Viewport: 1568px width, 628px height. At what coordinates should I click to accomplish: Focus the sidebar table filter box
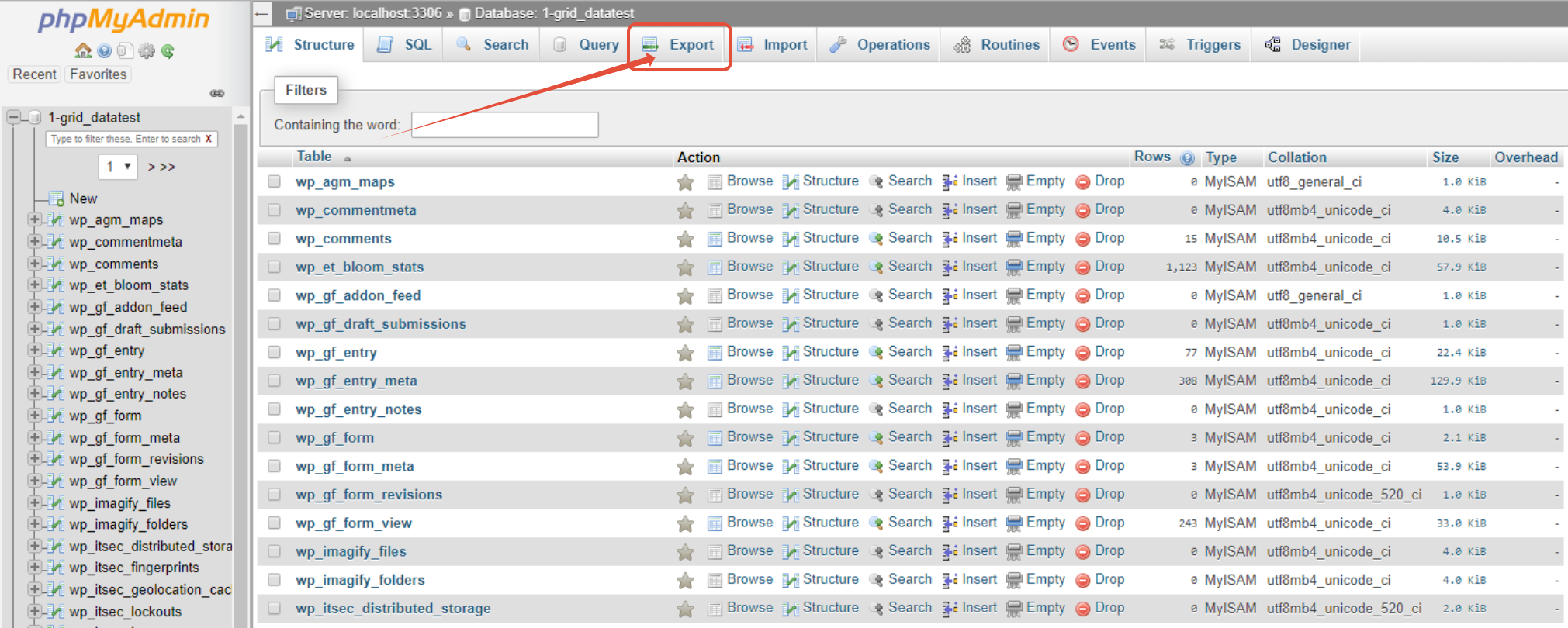(131, 139)
